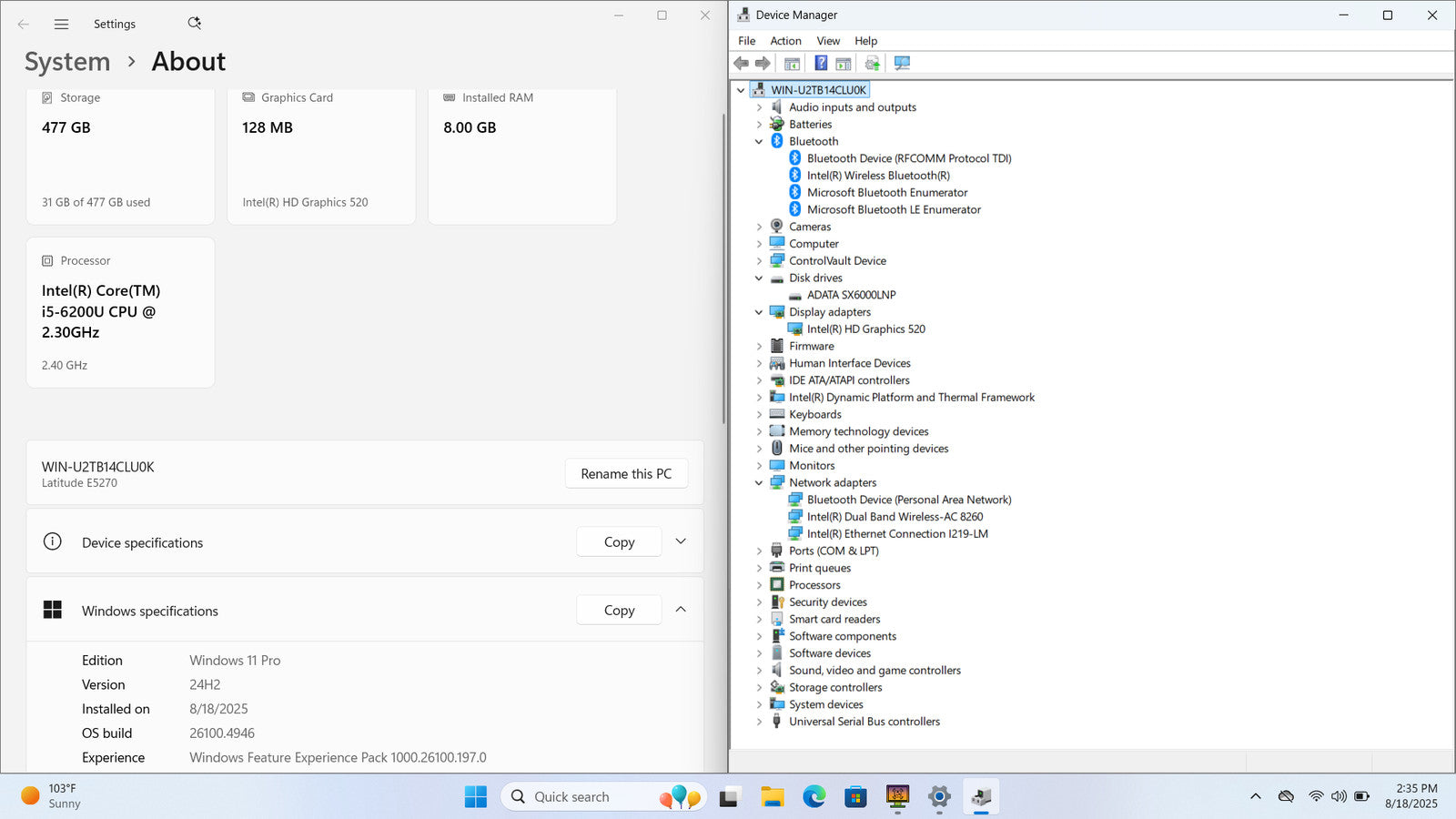Expand the Audio inputs and outputs node

pyautogui.click(x=759, y=107)
